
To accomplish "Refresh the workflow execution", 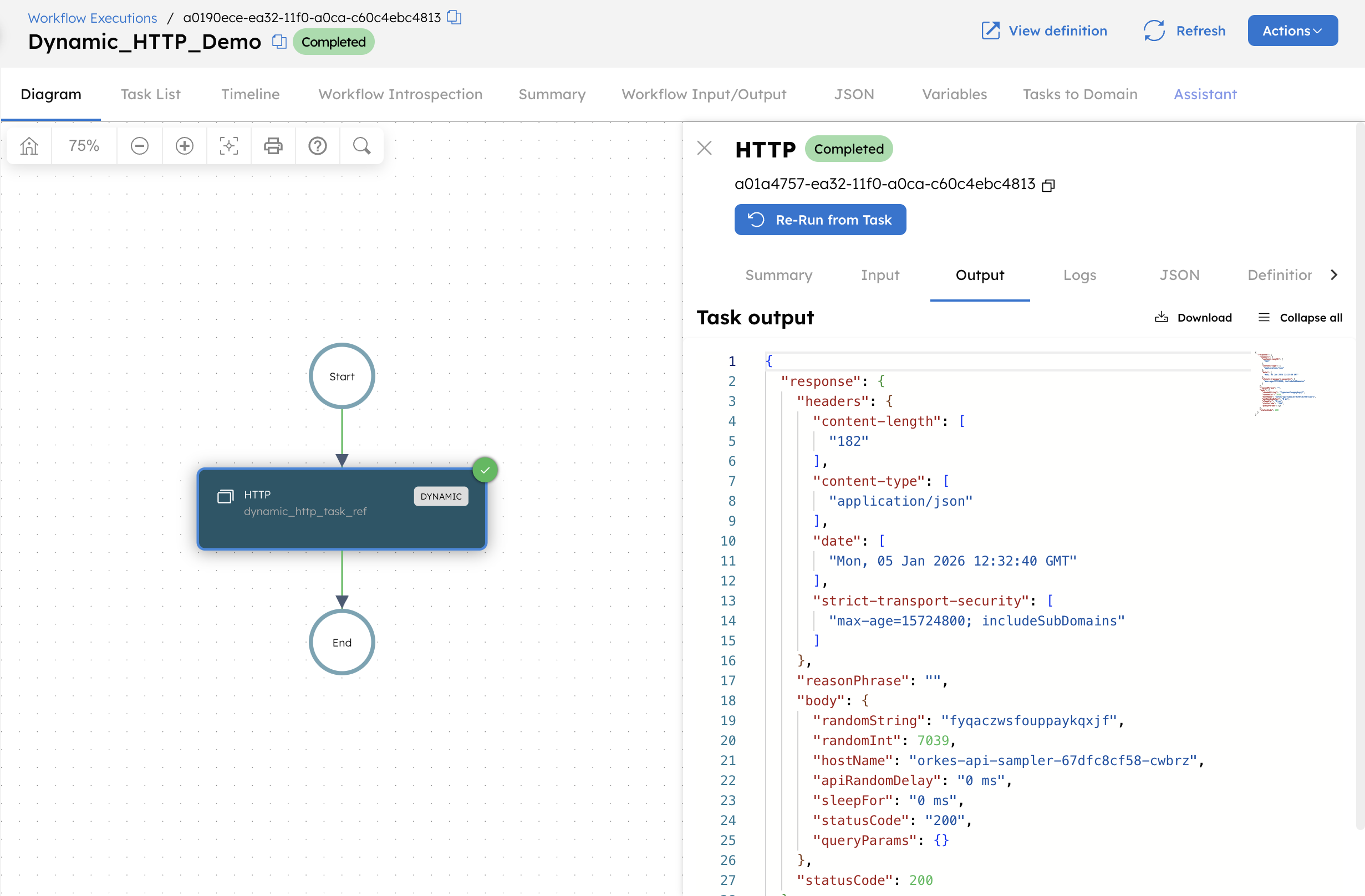I will pos(1183,30).
